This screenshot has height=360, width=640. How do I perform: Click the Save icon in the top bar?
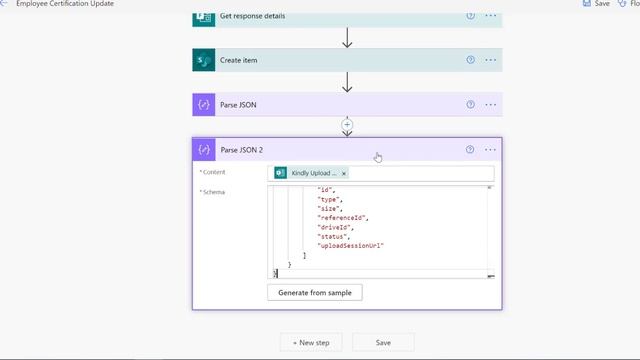point(587,3)
